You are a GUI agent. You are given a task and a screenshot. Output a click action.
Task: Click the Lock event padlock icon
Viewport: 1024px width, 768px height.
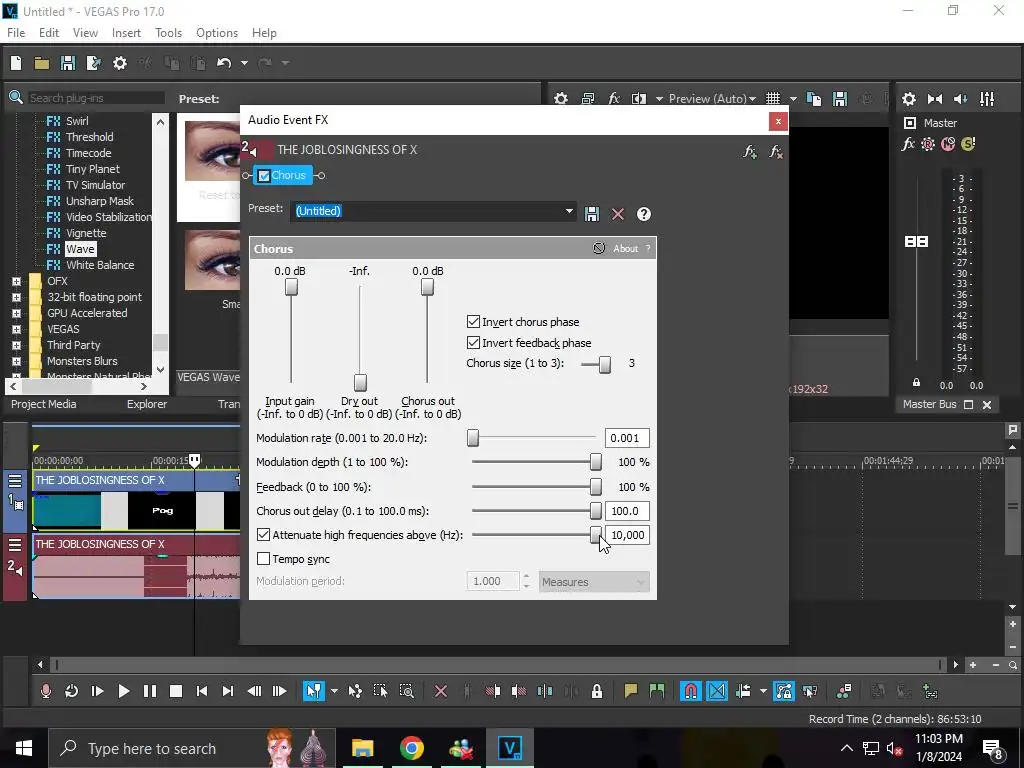(x=597, y=691)
